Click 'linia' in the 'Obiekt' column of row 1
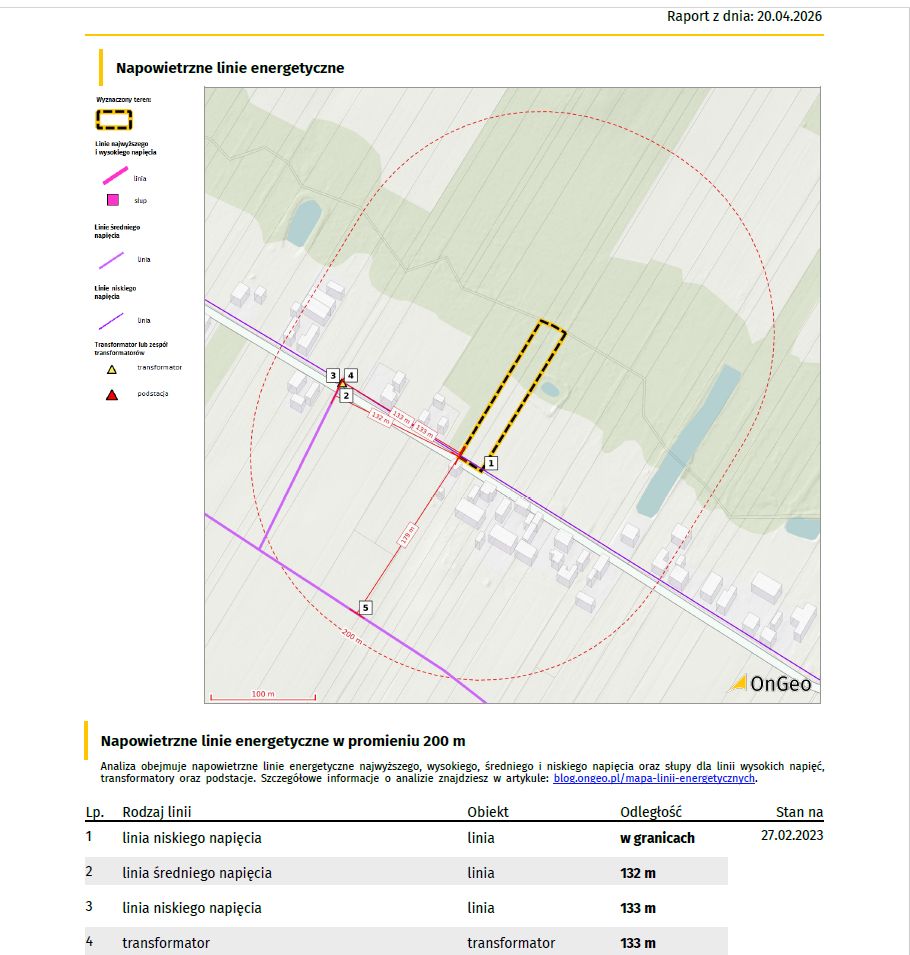The height and width of the screenshot is (955, 910). click(x=481, y=838)
